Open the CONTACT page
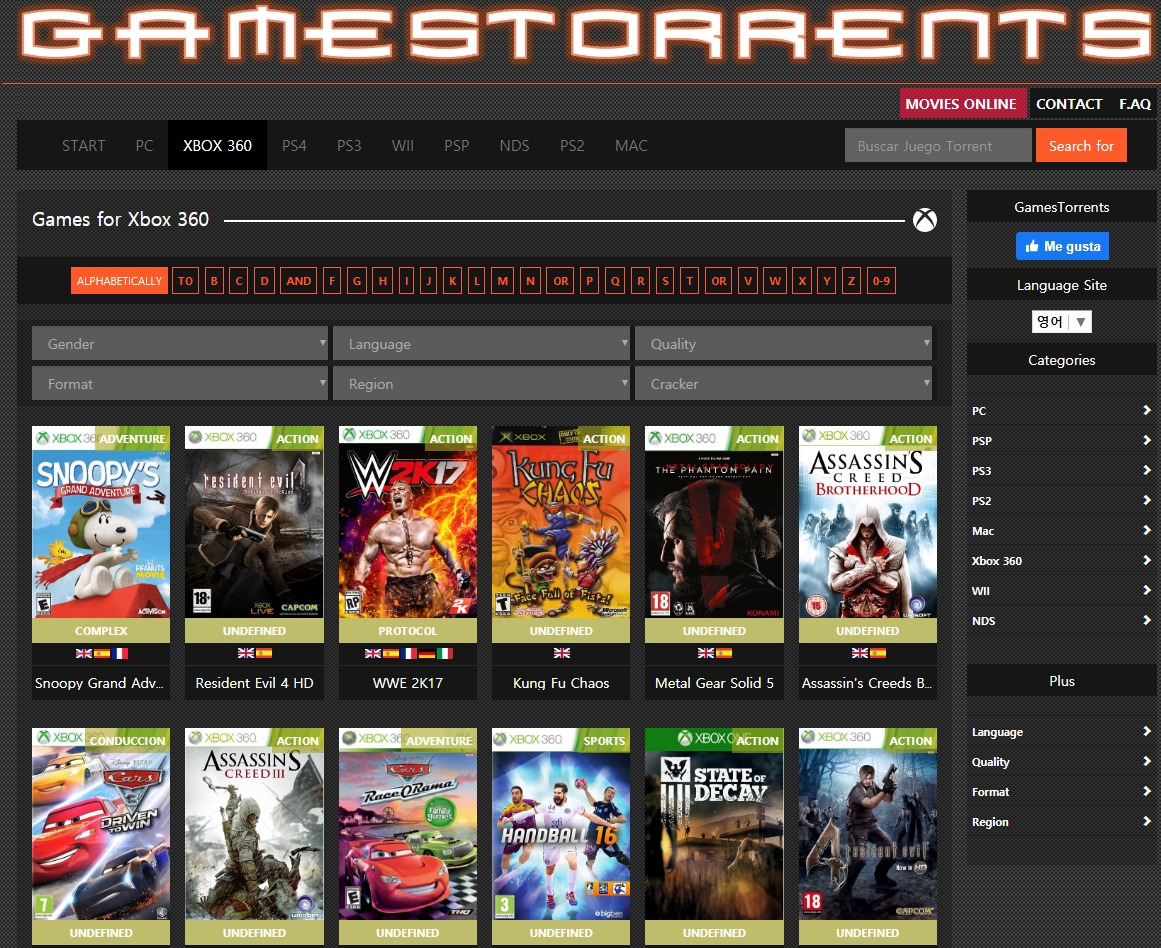This screenshot has height=948, width=1161. 1068,104
